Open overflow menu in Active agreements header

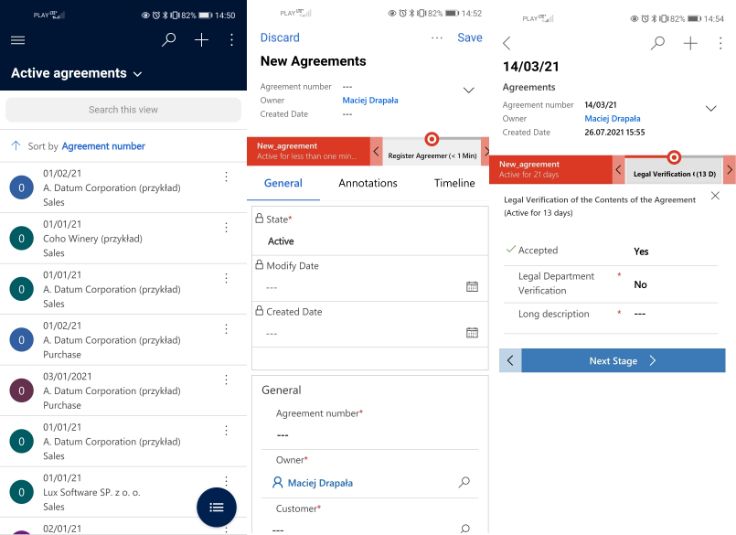click(x=231, y=40)
